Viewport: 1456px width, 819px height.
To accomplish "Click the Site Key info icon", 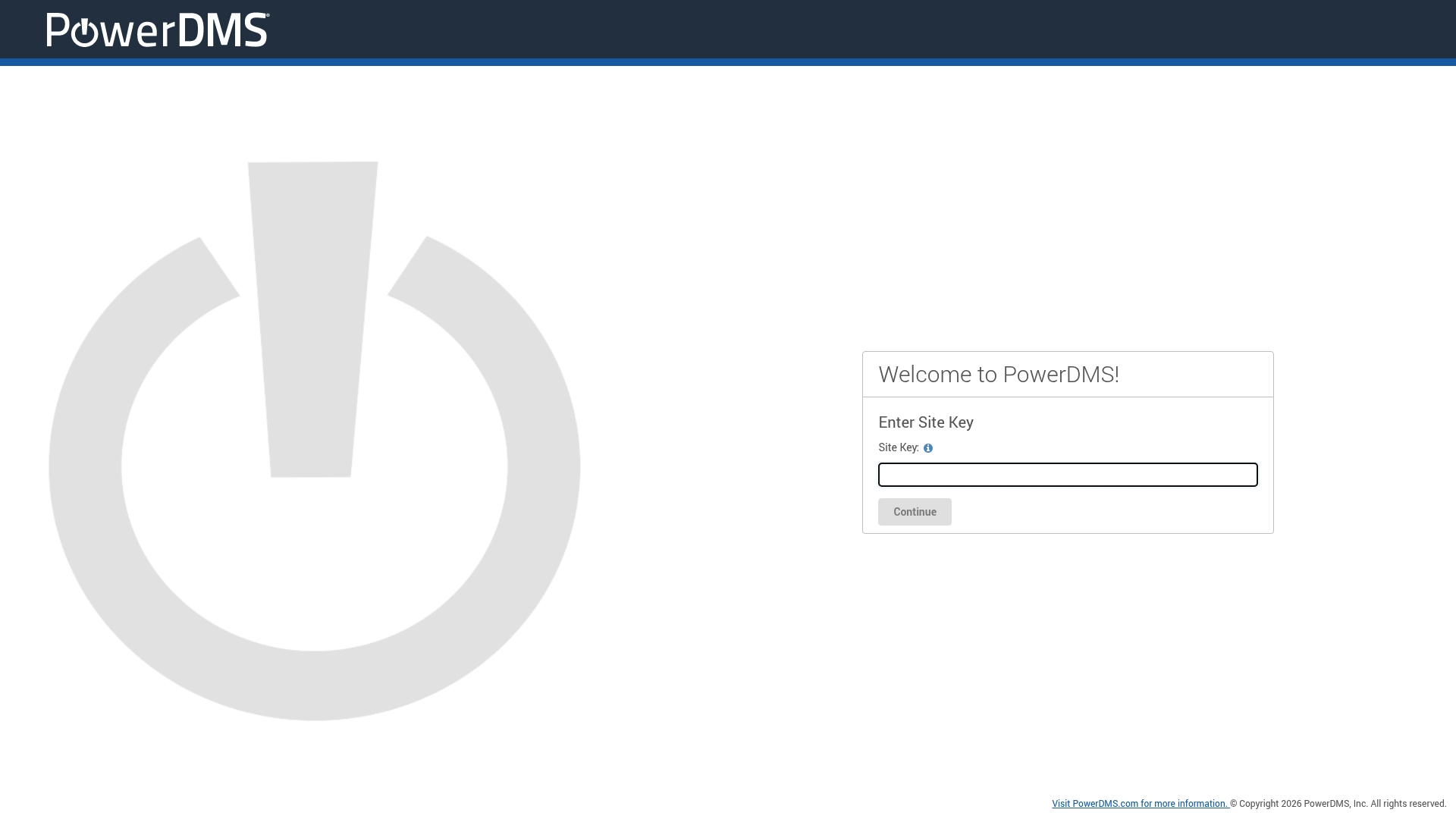I will click(x=928, y=448).
